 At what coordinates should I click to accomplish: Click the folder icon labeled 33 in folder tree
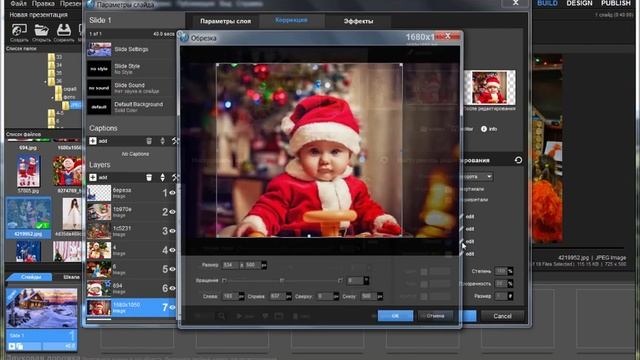click(51, 57)
